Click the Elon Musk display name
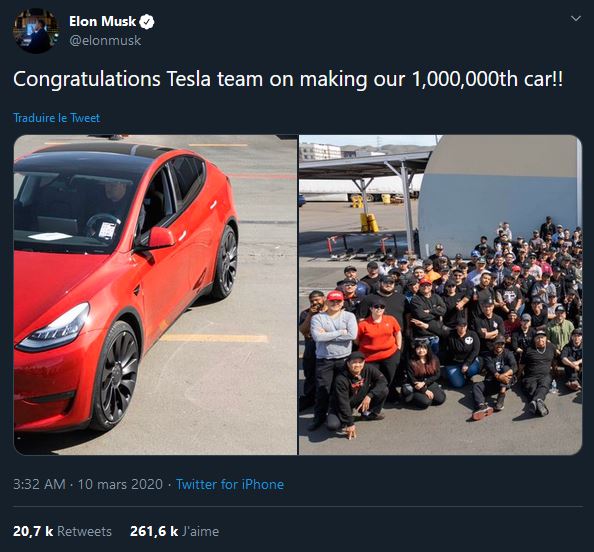Image resolution: width=594 pixels, height=552 pixels. pos(102,22)
